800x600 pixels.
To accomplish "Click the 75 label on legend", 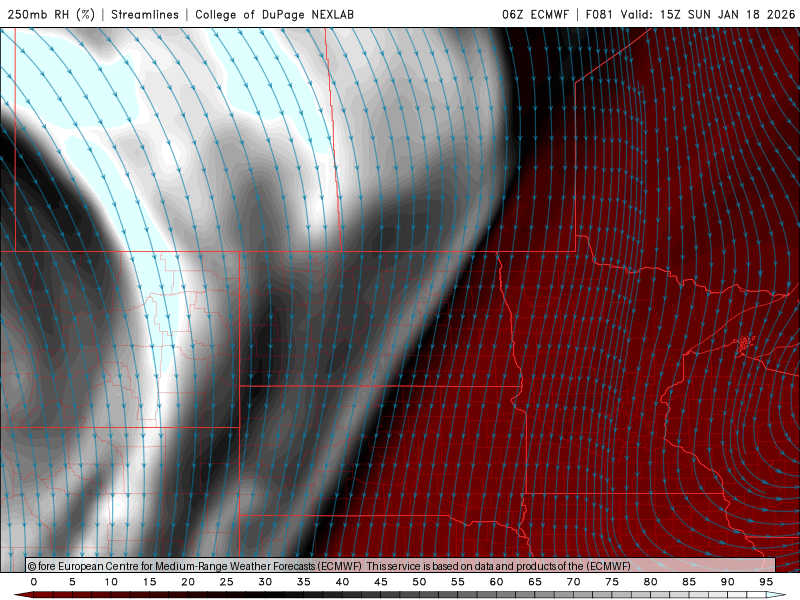I will pos(612,582).
